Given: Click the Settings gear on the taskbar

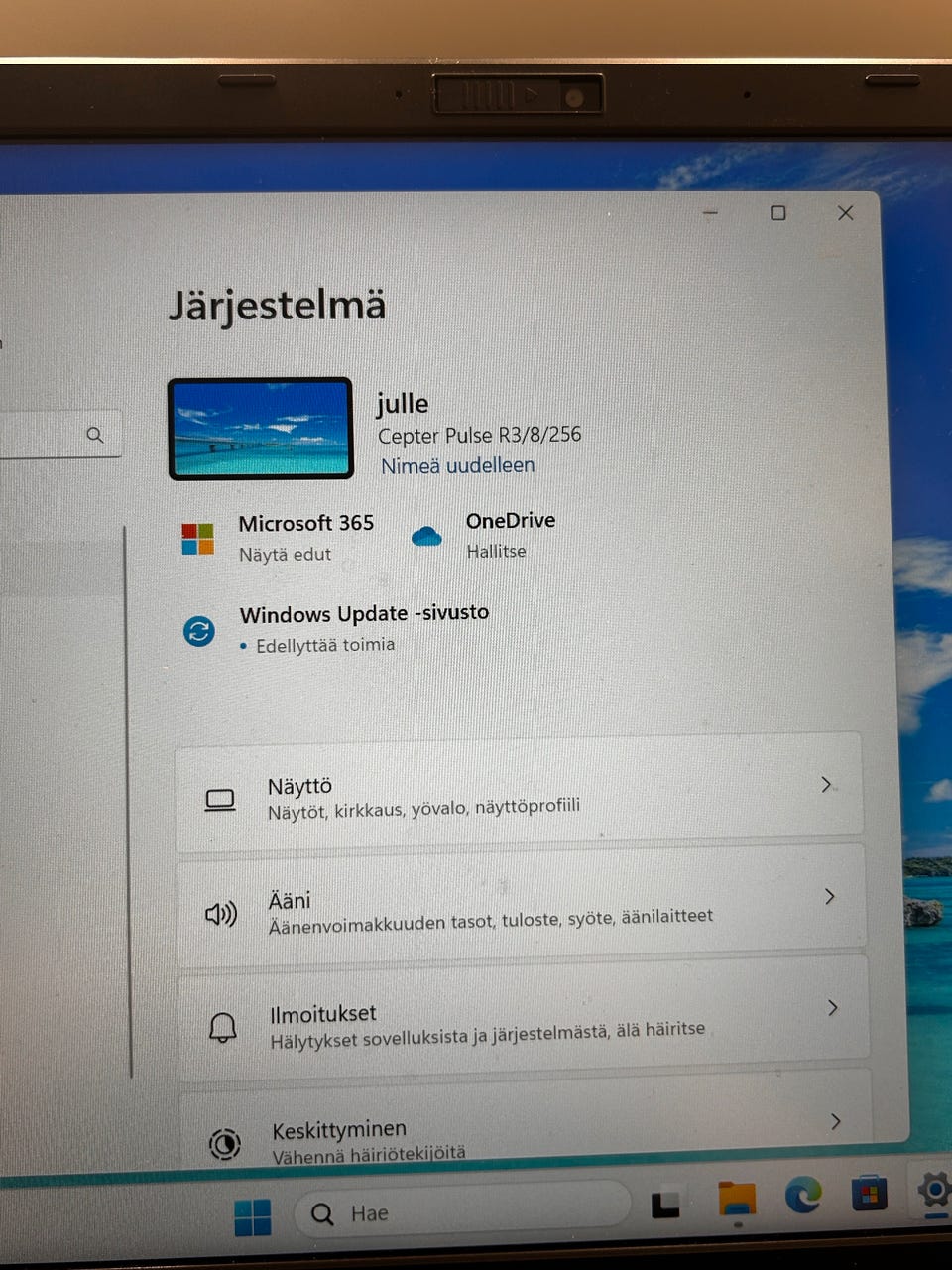Looking at the screenshot, I should coord(934,1189).
